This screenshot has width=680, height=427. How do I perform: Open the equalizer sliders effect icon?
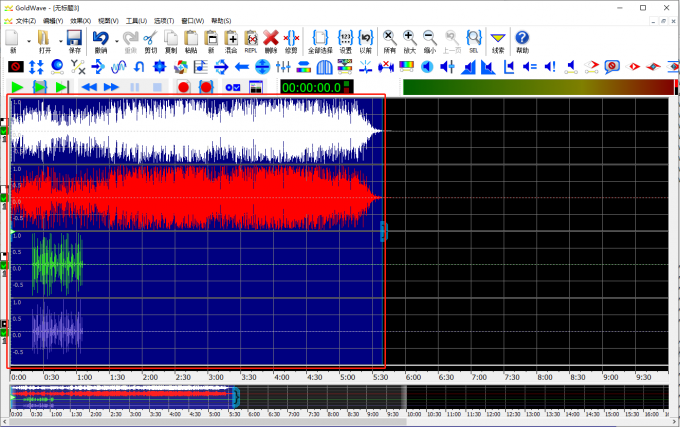tap(283, 67)
